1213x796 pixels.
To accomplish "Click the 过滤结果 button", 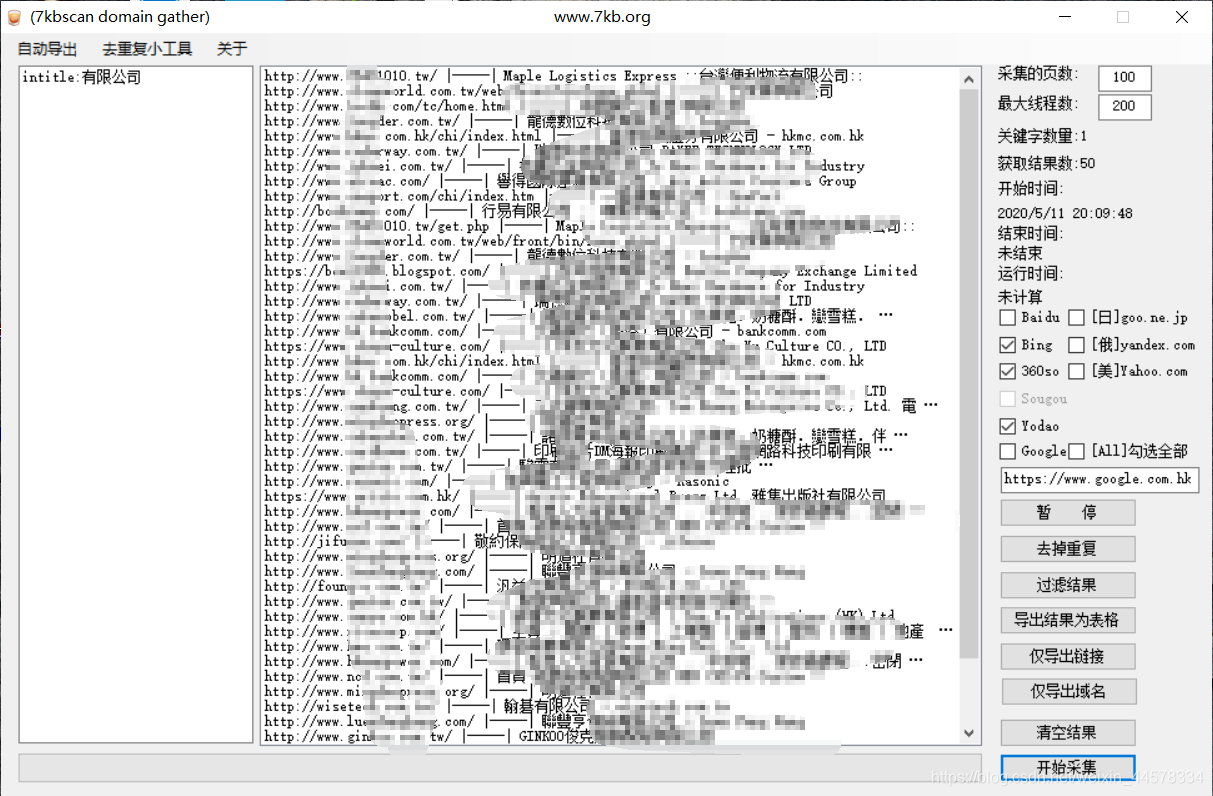I will coord(1068,585).
